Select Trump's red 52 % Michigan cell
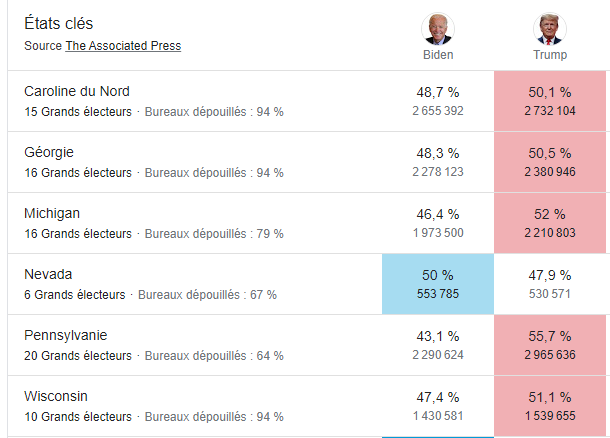 tap(550, 223)
